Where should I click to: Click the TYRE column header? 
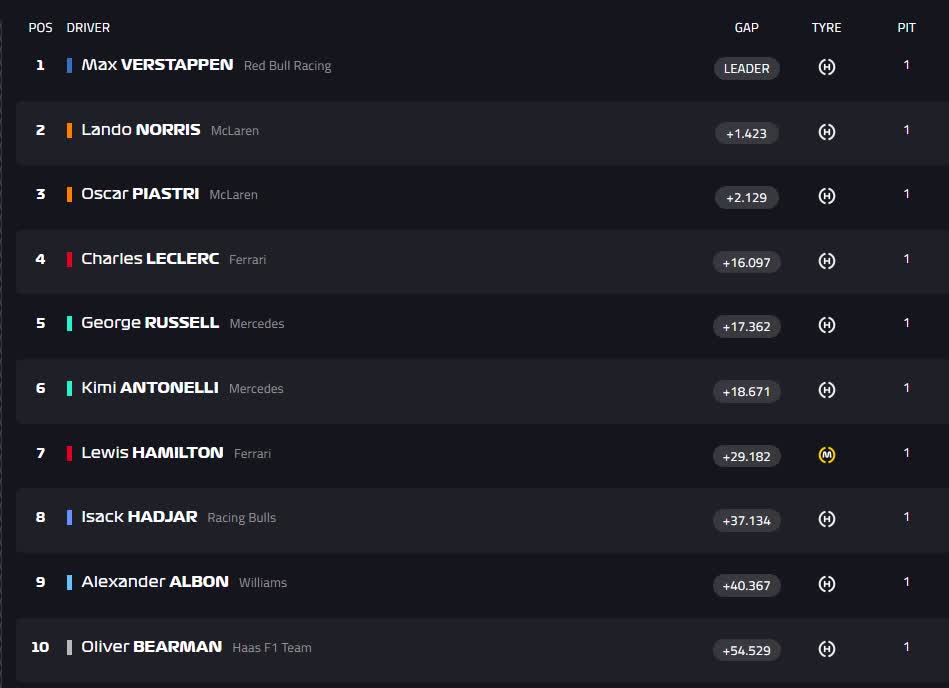826,28
